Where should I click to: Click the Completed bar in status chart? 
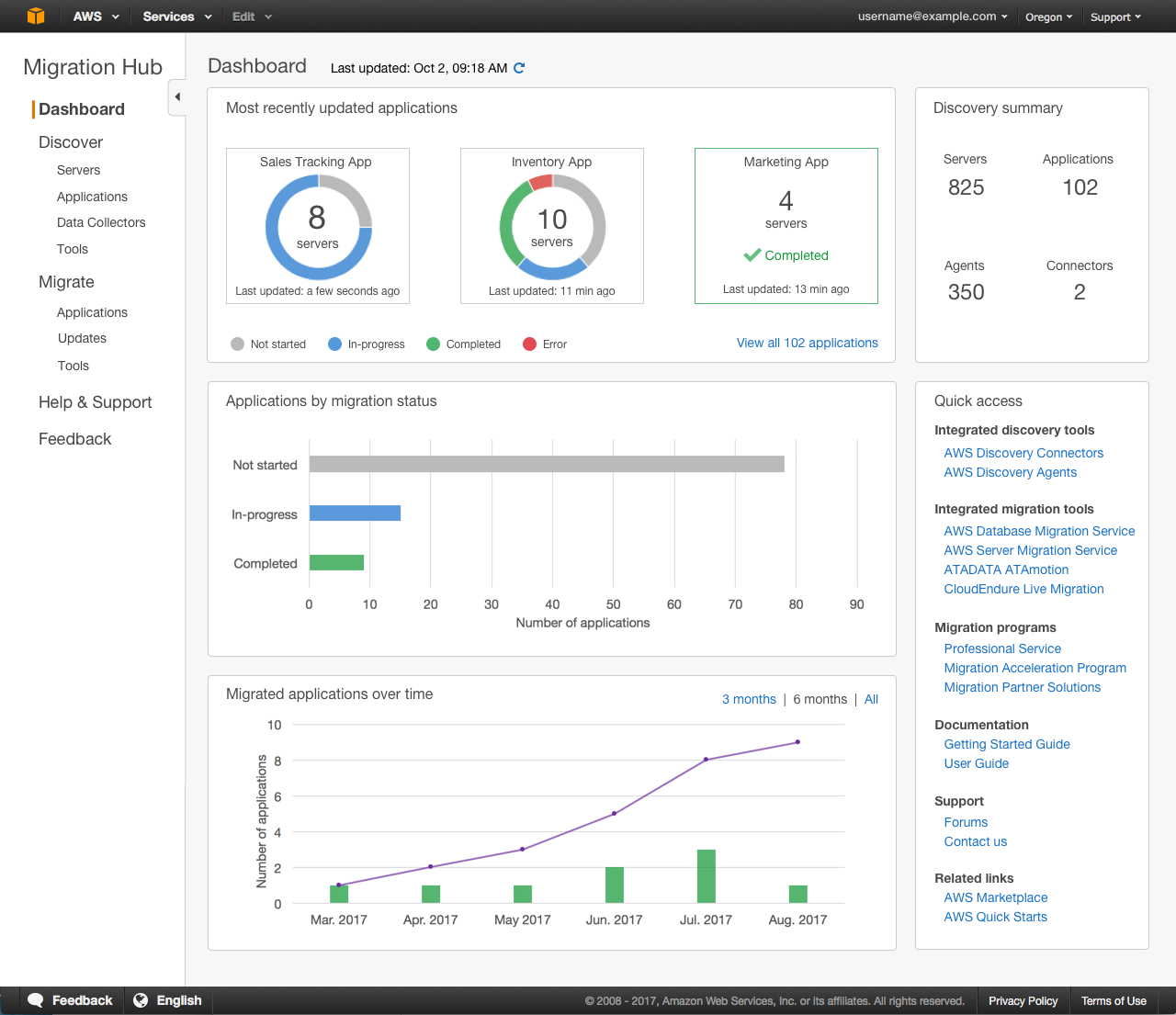pos(336,562)
